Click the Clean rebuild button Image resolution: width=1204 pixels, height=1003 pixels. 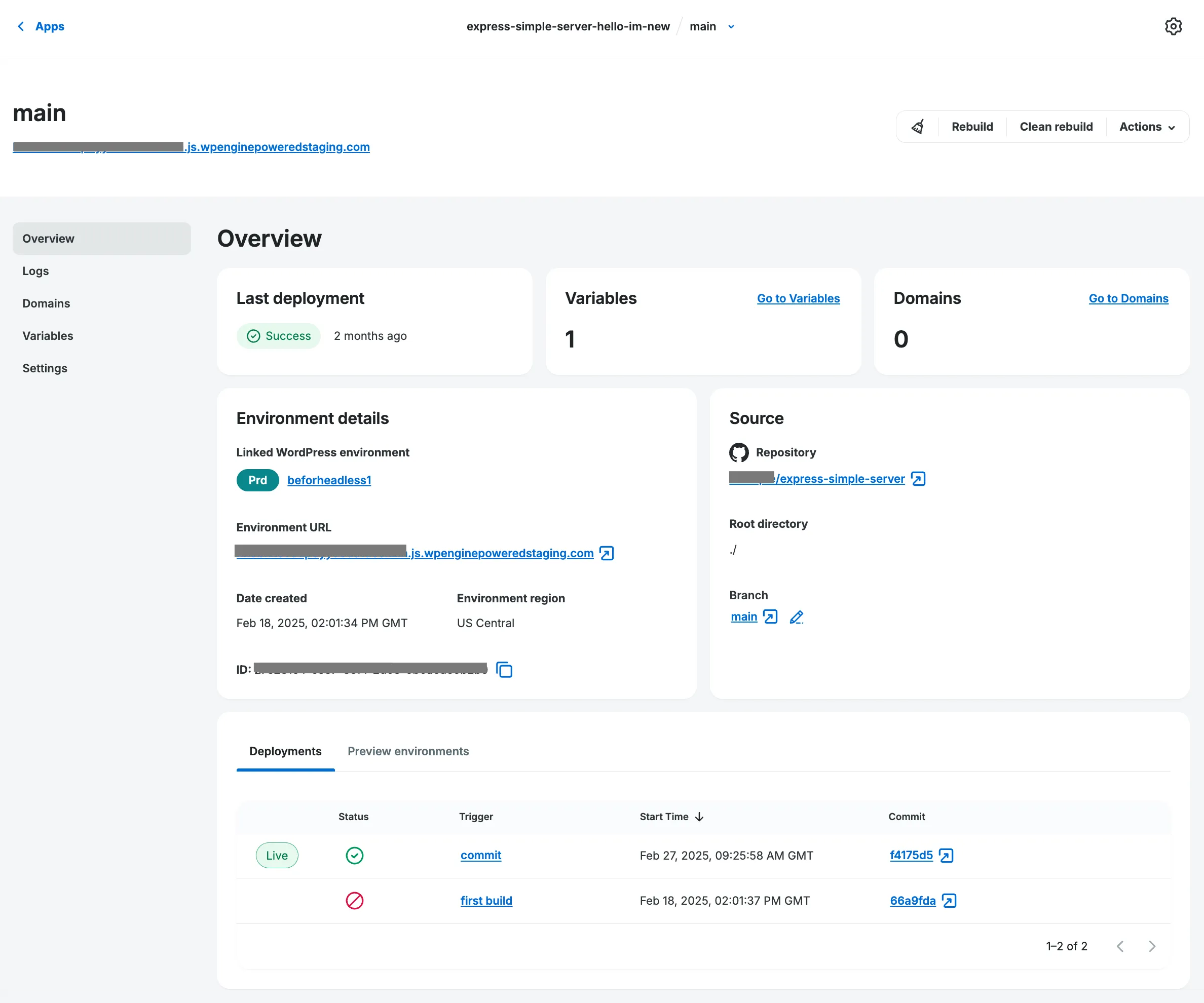coord(1056,127)
